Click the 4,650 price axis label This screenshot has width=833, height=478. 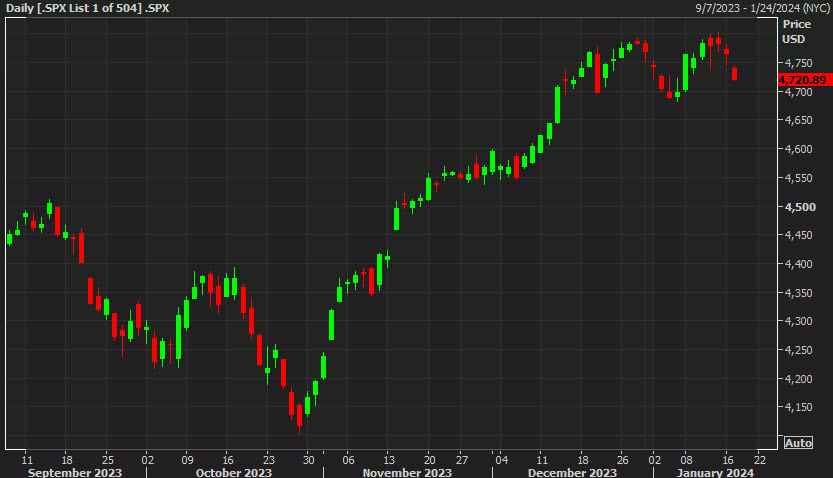[x=798, y=120]
